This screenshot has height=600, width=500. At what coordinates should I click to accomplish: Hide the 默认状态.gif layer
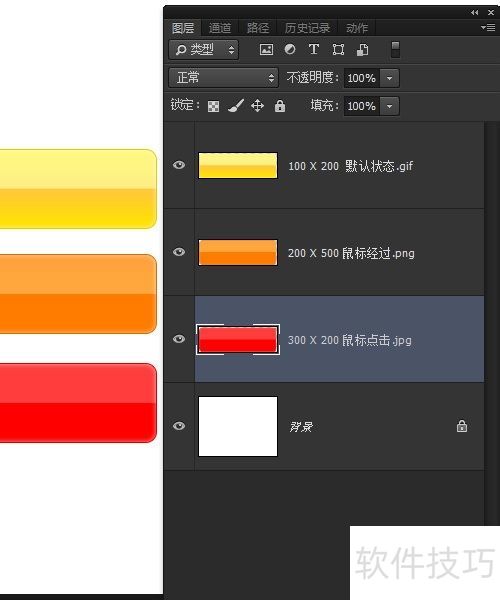point(179,165)
